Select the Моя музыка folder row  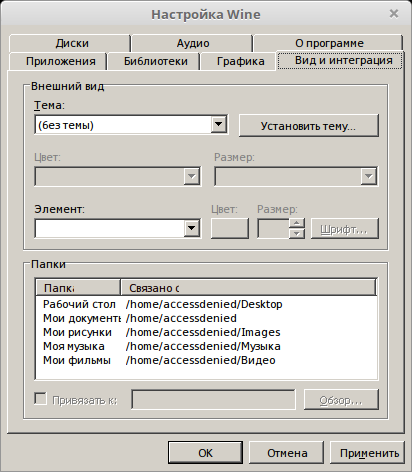pyautogui.click(x=206, y=346)
